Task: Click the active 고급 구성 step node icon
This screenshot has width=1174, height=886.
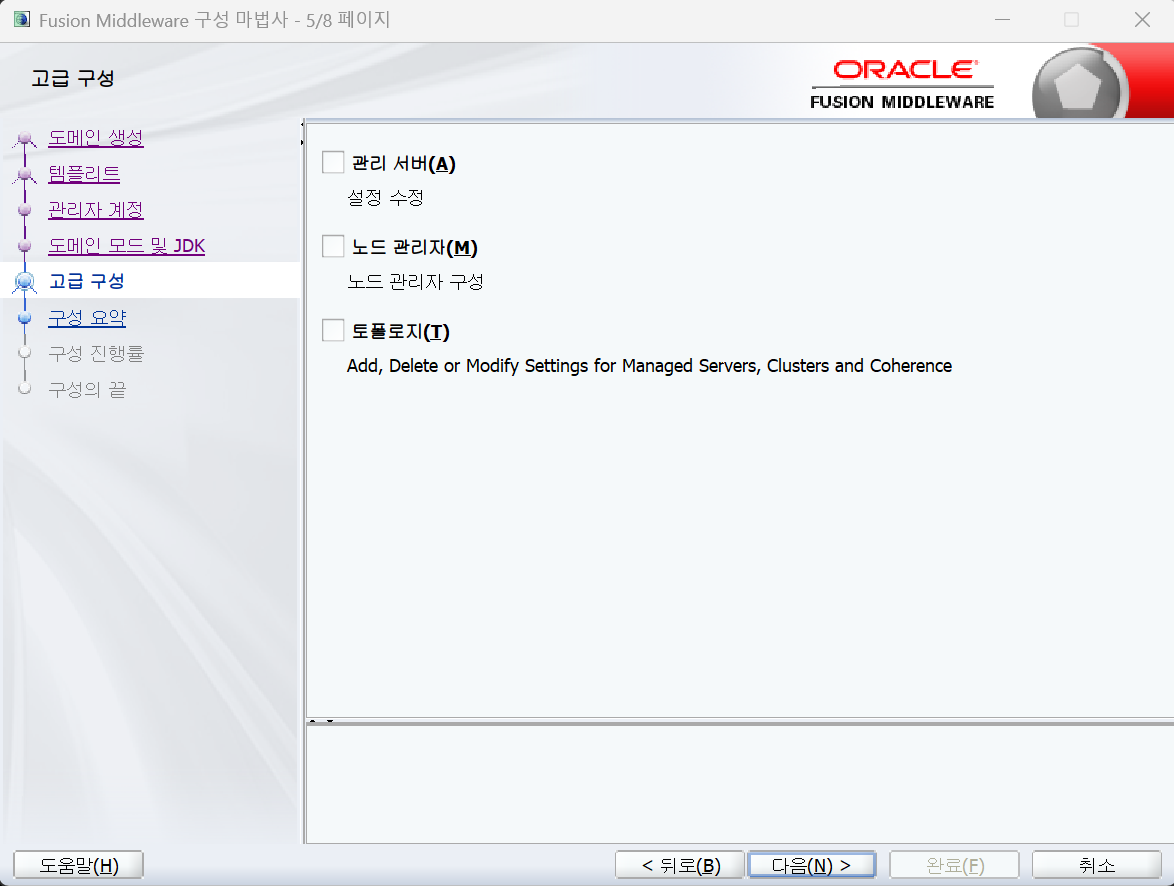Action: click(25, 282)
